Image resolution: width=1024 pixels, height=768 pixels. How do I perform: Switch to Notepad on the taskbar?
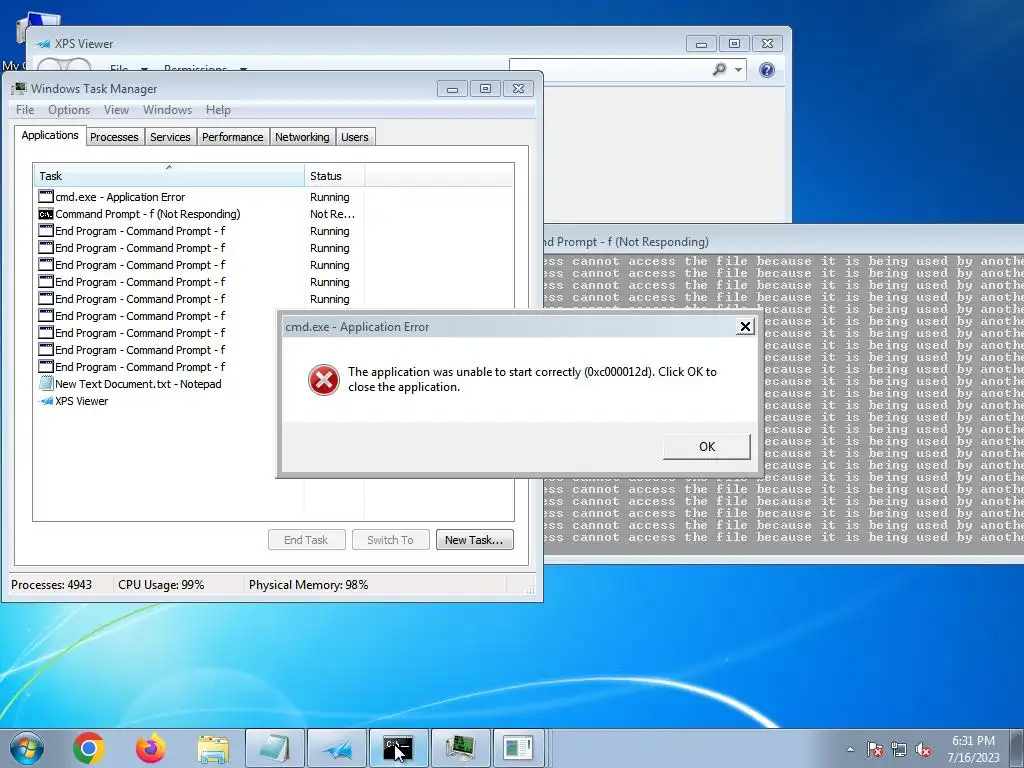275,748
